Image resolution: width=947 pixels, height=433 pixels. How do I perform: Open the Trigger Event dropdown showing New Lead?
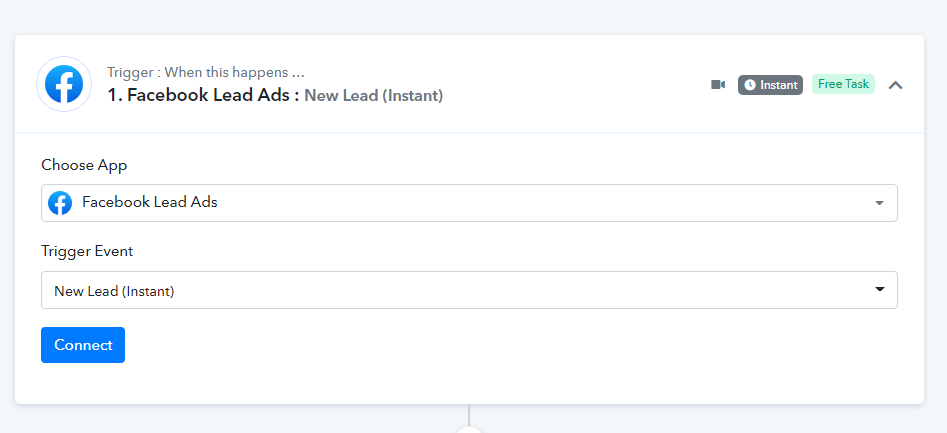pos(469,290)
